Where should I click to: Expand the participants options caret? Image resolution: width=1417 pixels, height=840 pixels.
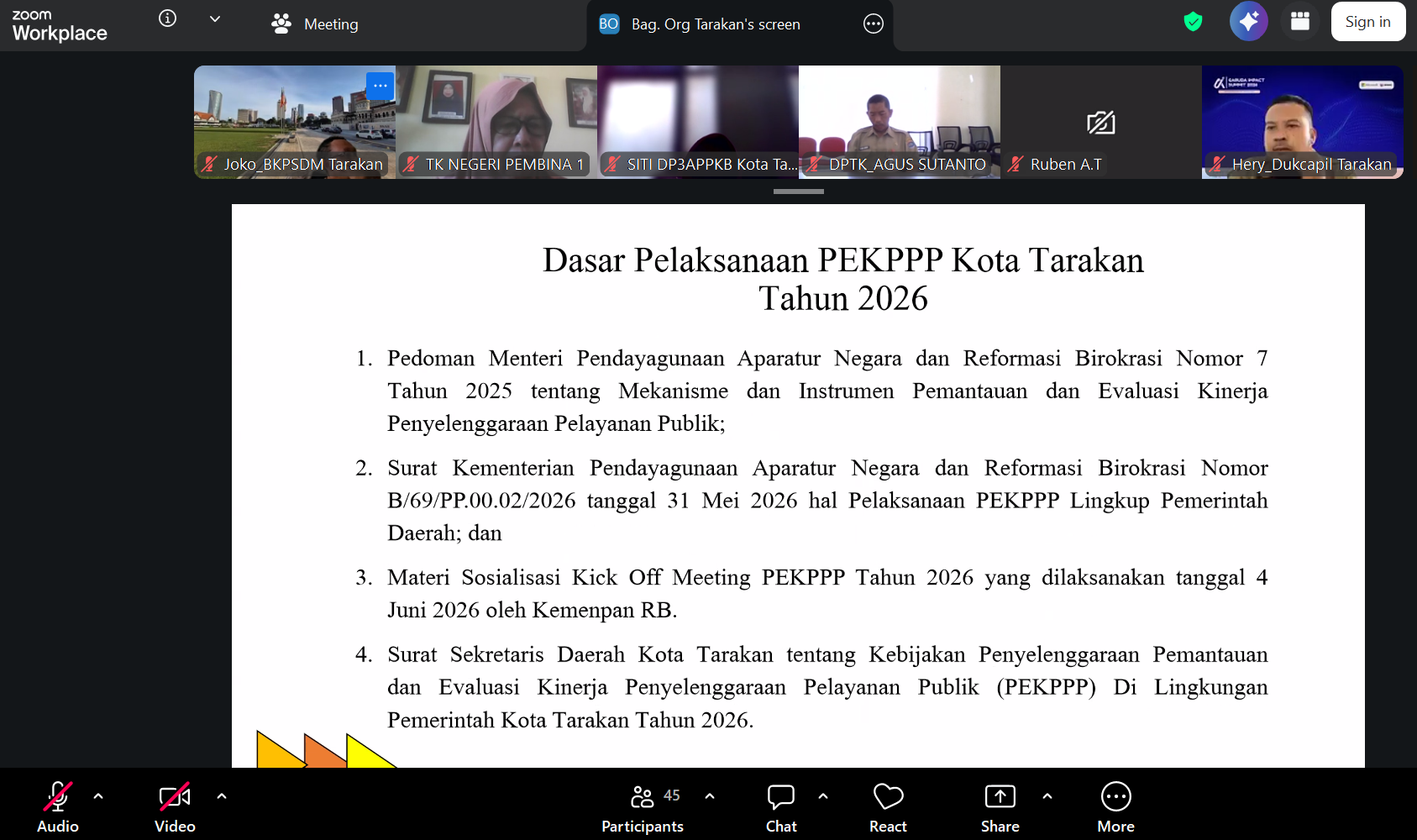point(710,795)
